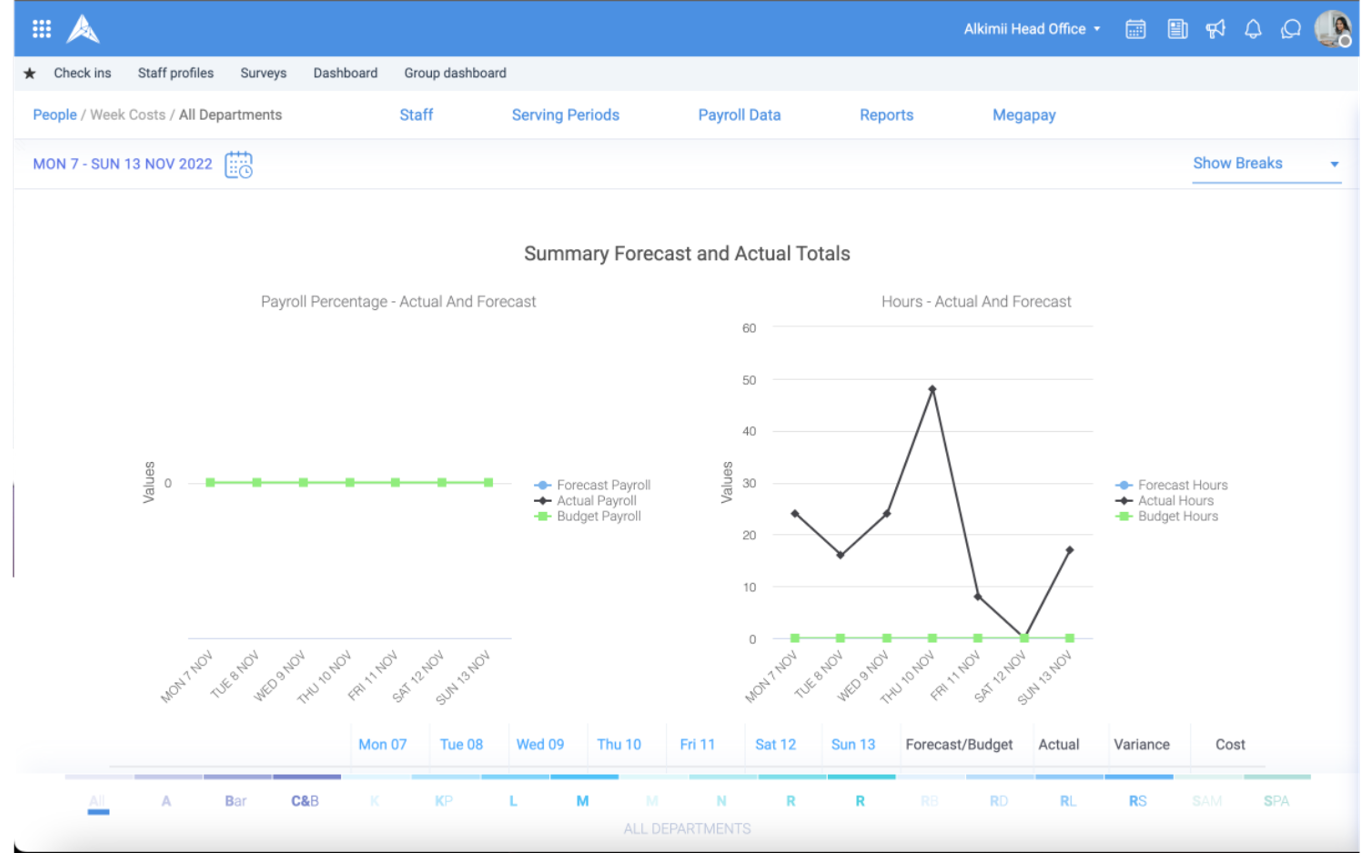The height and width of the screenshot is (853, 1365).
Task: Open the app grid launcher icon
Action: click(x=41, y=29)
